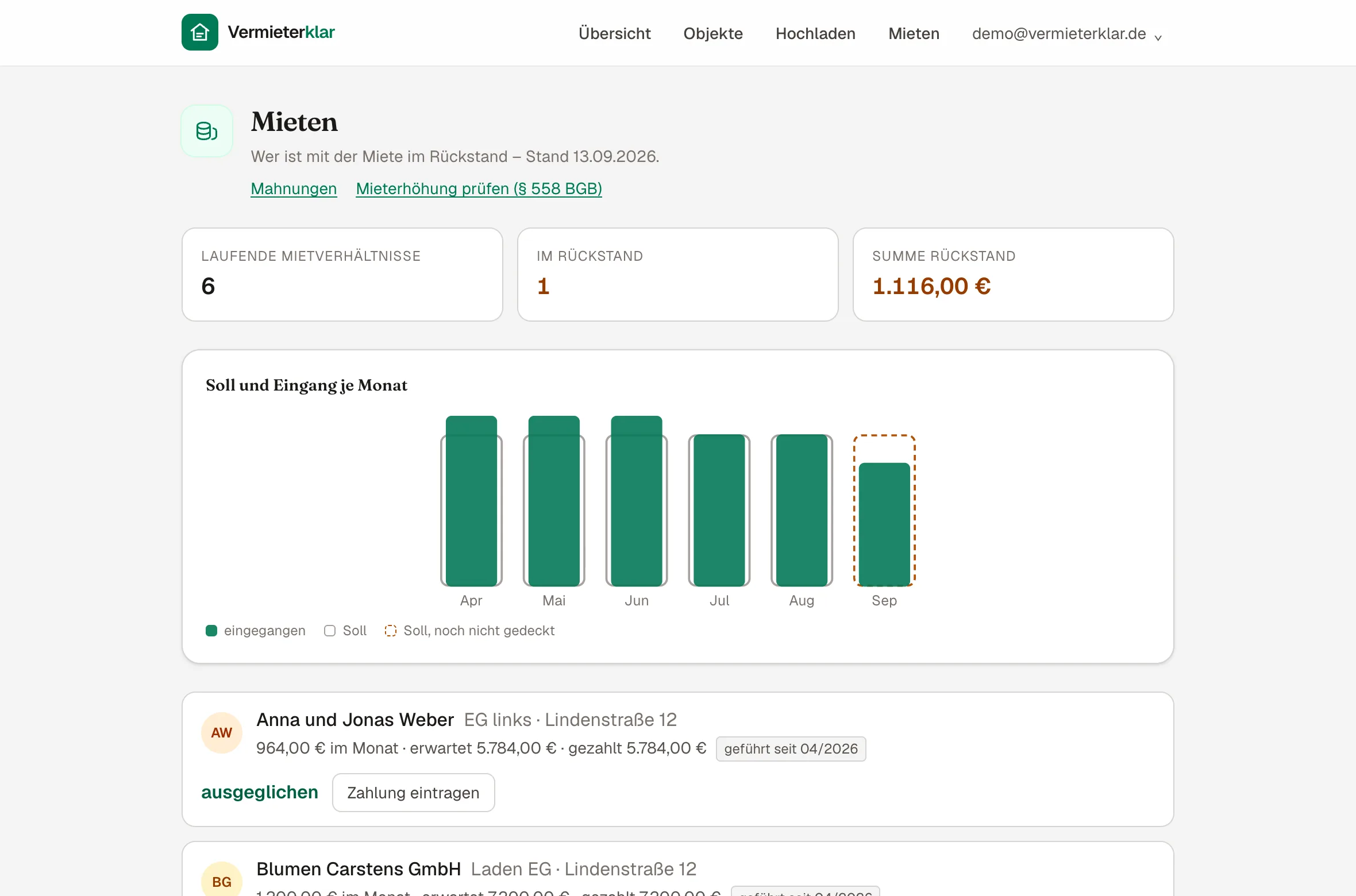Open the Mahnungen link
The width and height of the screenshot is (1356, 896).
[x=294, y=188]
